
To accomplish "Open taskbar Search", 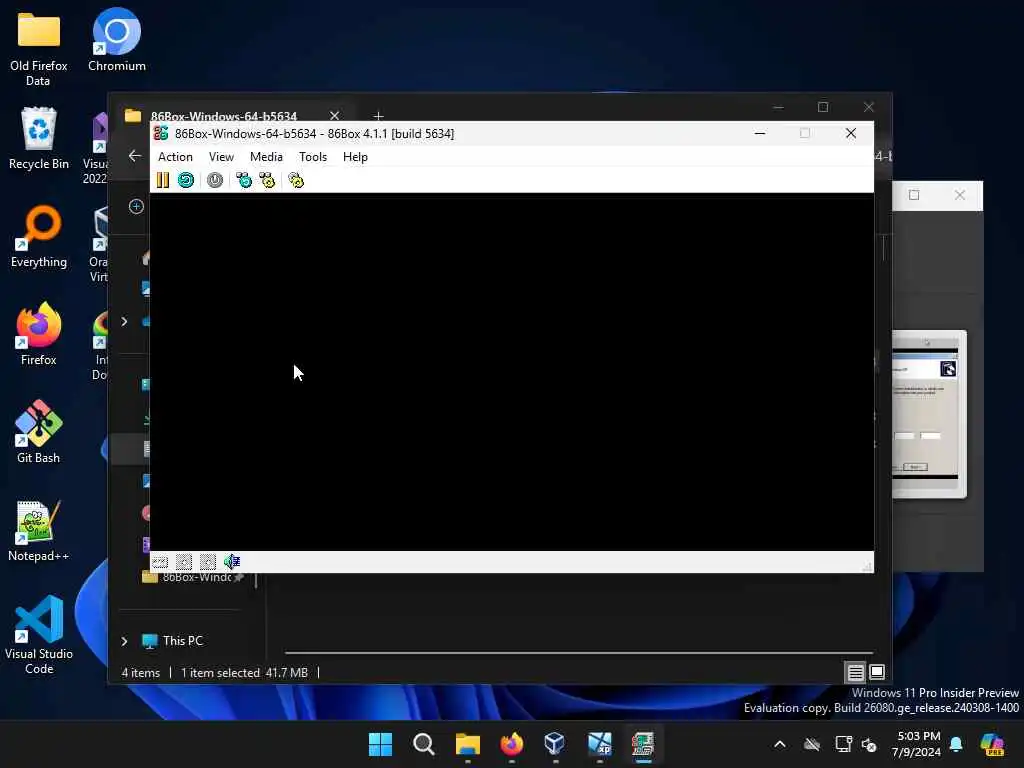I will tap(424, 744).
